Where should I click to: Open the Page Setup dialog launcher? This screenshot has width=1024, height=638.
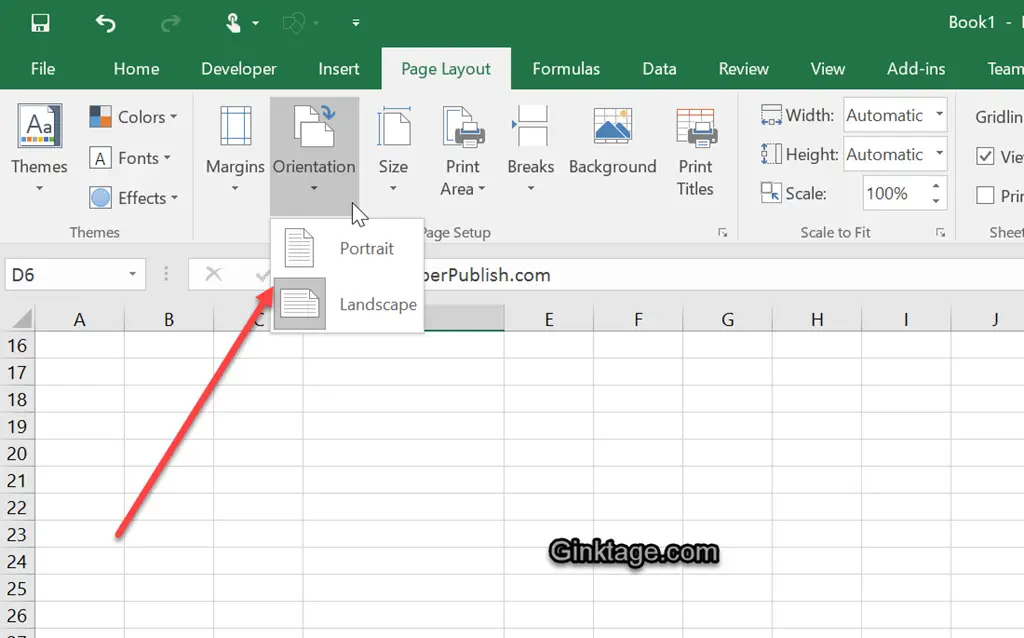[722, 232]
